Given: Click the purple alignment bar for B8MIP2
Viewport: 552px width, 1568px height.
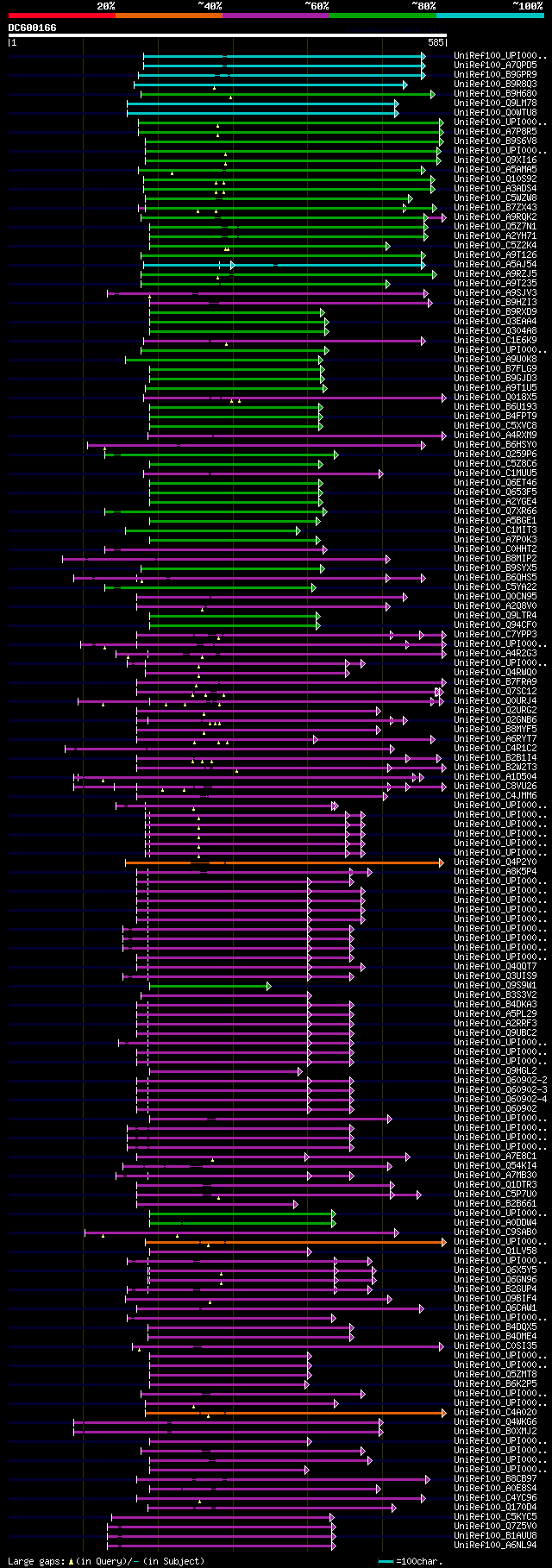Looking at the screenshot, I should 227,559.
